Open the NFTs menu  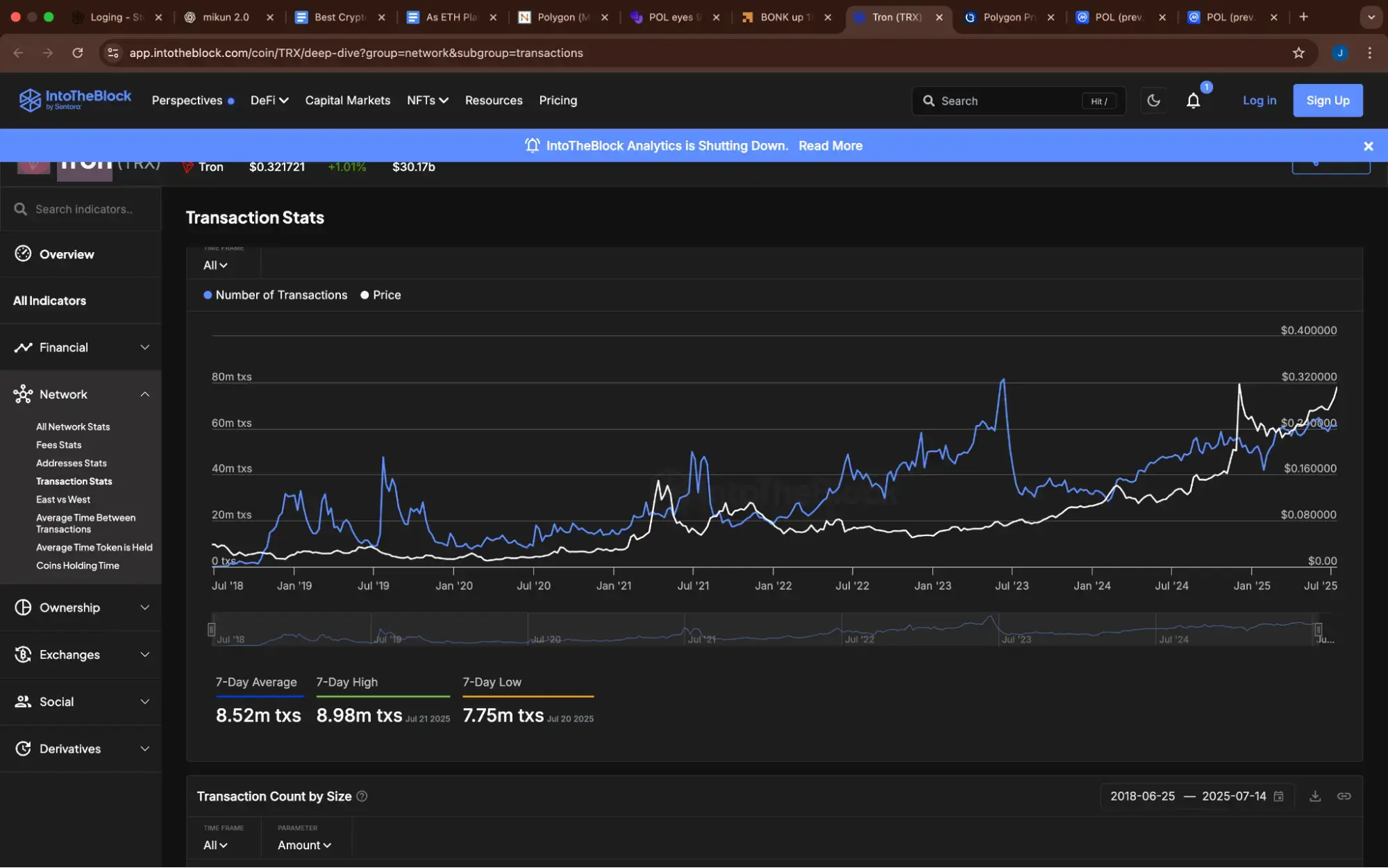[x=428, y=101]
